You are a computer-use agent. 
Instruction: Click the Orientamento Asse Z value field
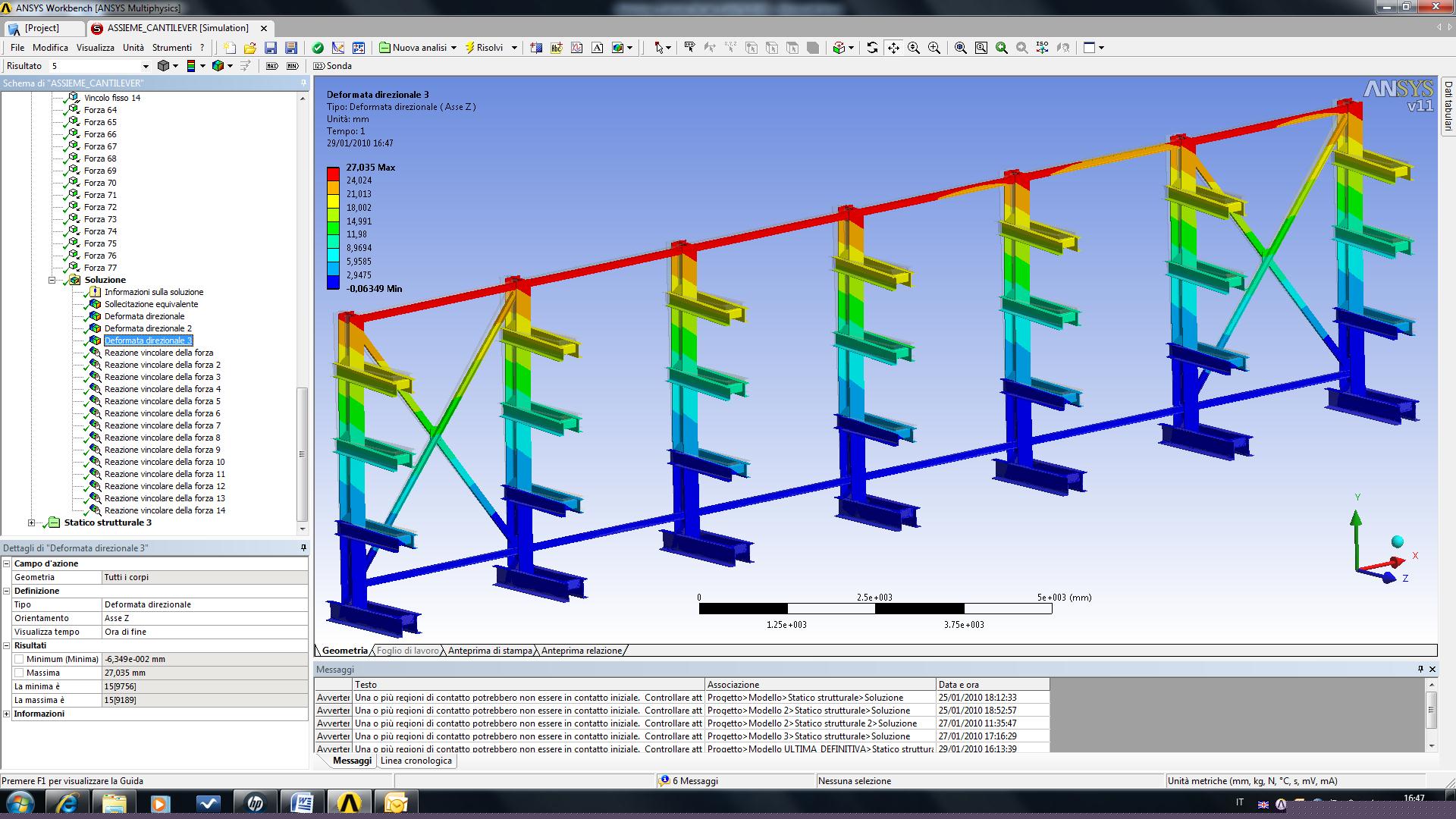(205, 618)
